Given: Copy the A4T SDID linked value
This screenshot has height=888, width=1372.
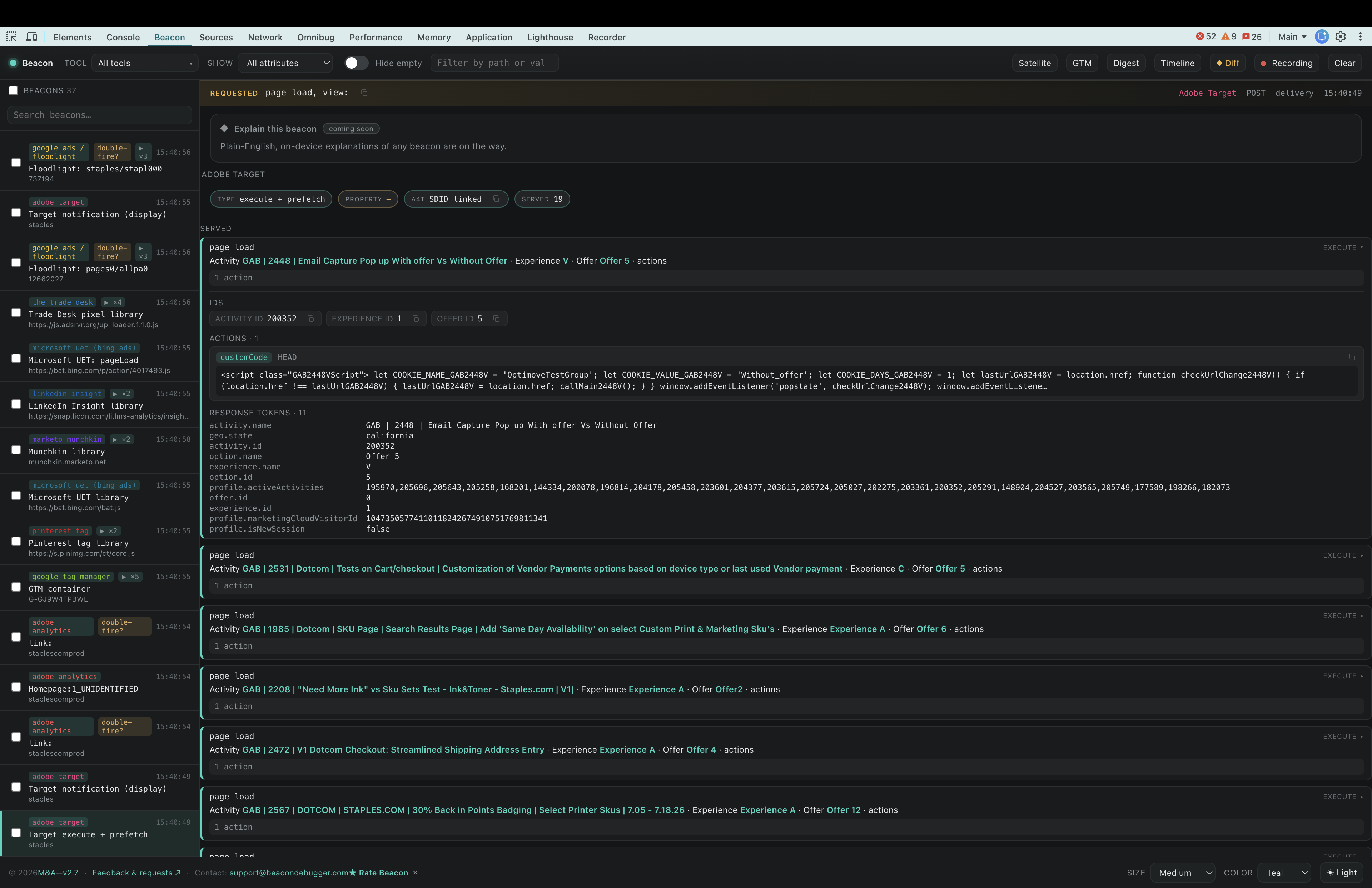Looking at the screenshot, I should tap(496, 199).
